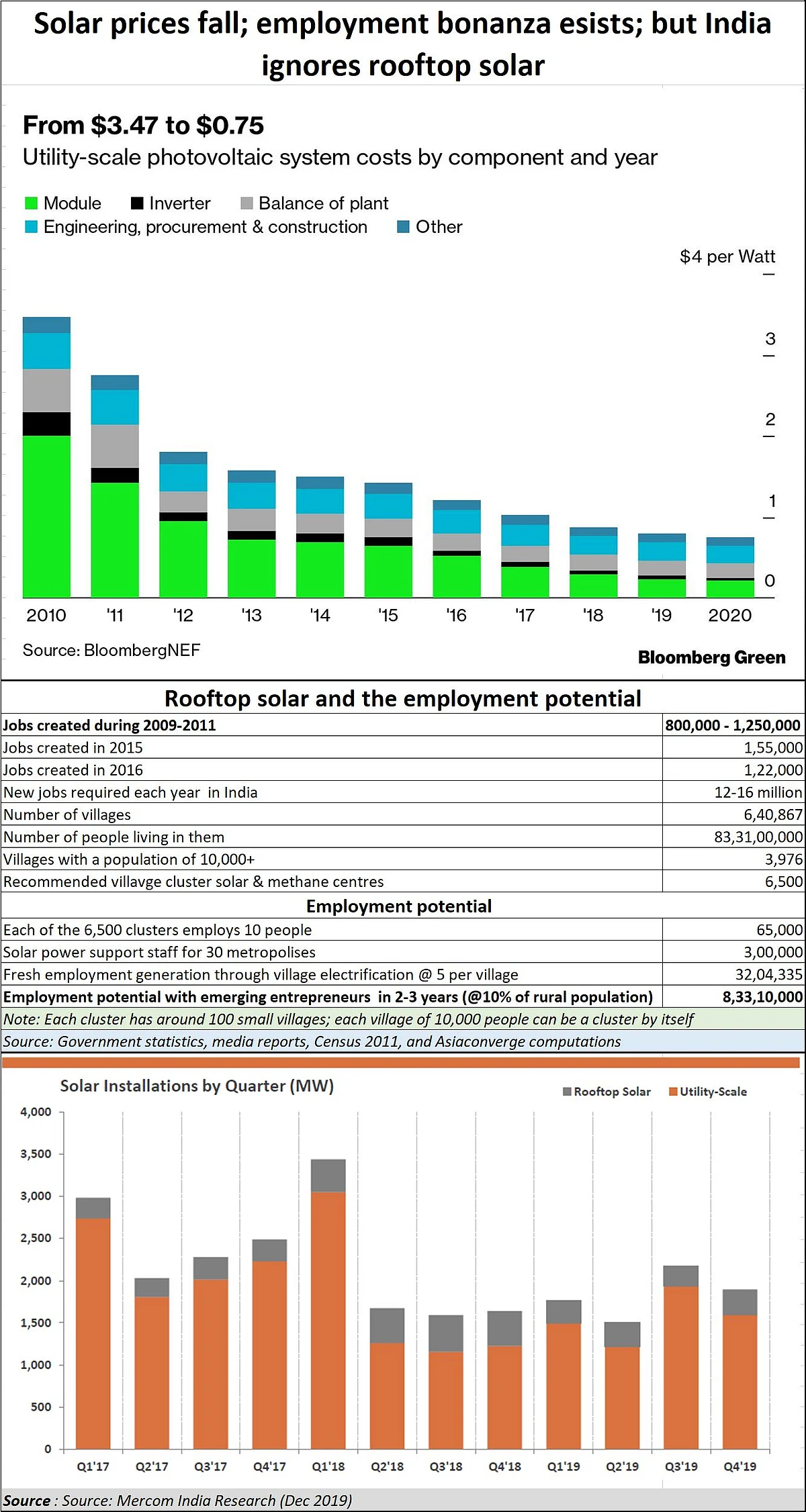Click the 'From $3.47 to $0.75' heading
Image resolution: width=806 pixels, height=1512 pixels.
(143, 126)
